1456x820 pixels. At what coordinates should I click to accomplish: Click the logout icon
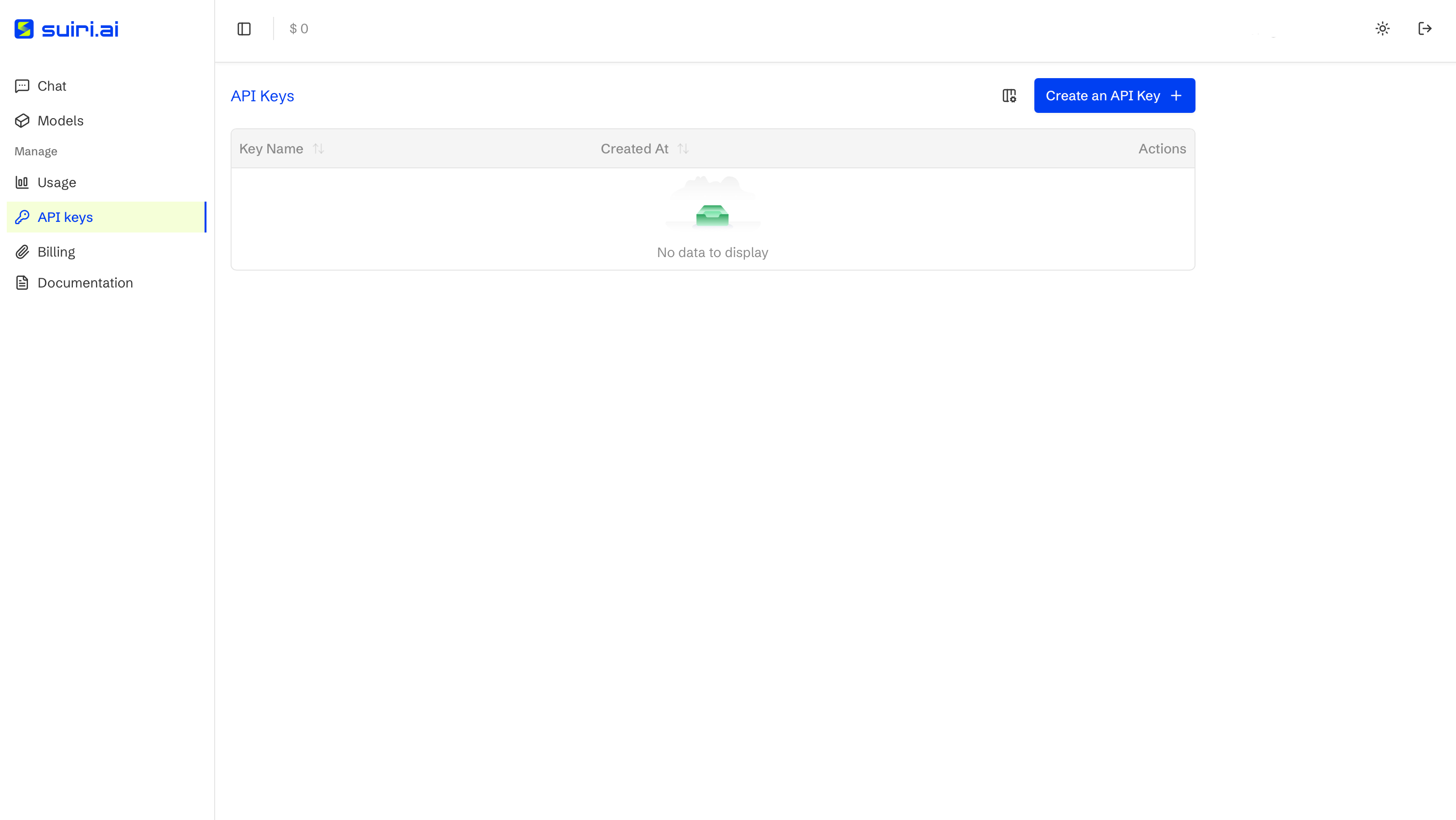(x=1425, y=29)
